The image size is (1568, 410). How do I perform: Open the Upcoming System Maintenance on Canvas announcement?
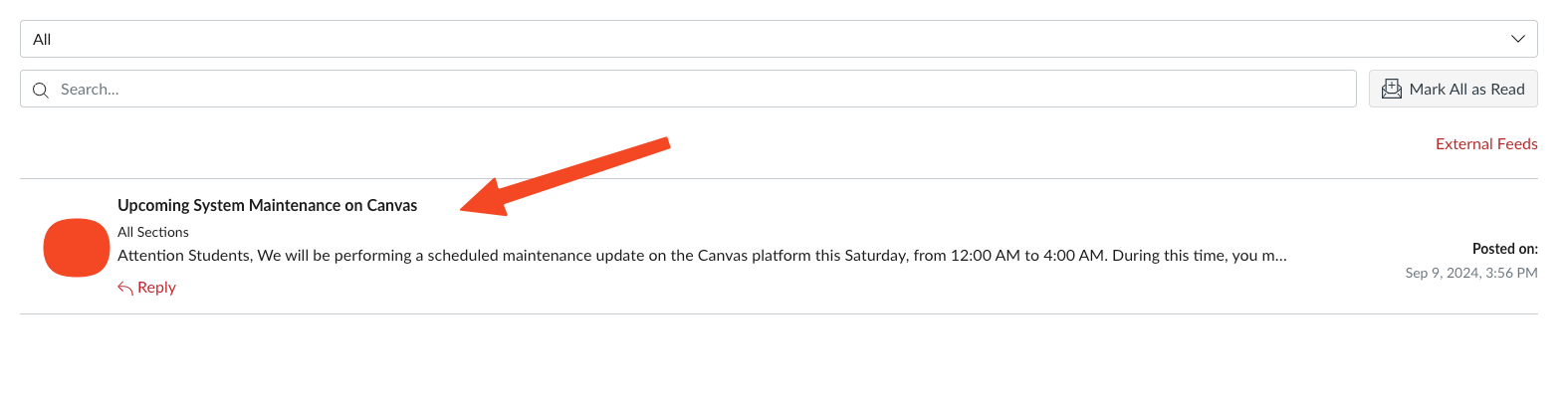[x=267, y=206]
